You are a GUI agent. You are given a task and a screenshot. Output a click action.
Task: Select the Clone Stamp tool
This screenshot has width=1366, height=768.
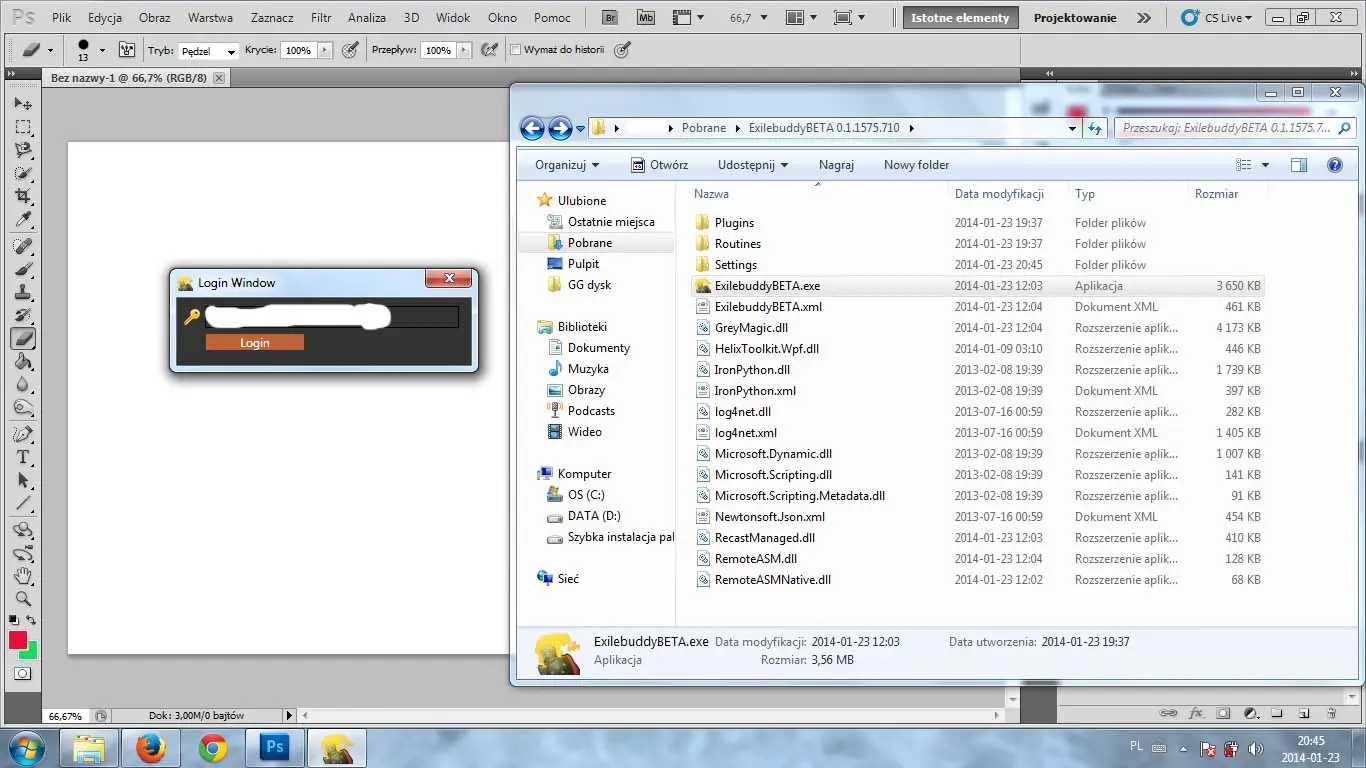coord(23,292)
